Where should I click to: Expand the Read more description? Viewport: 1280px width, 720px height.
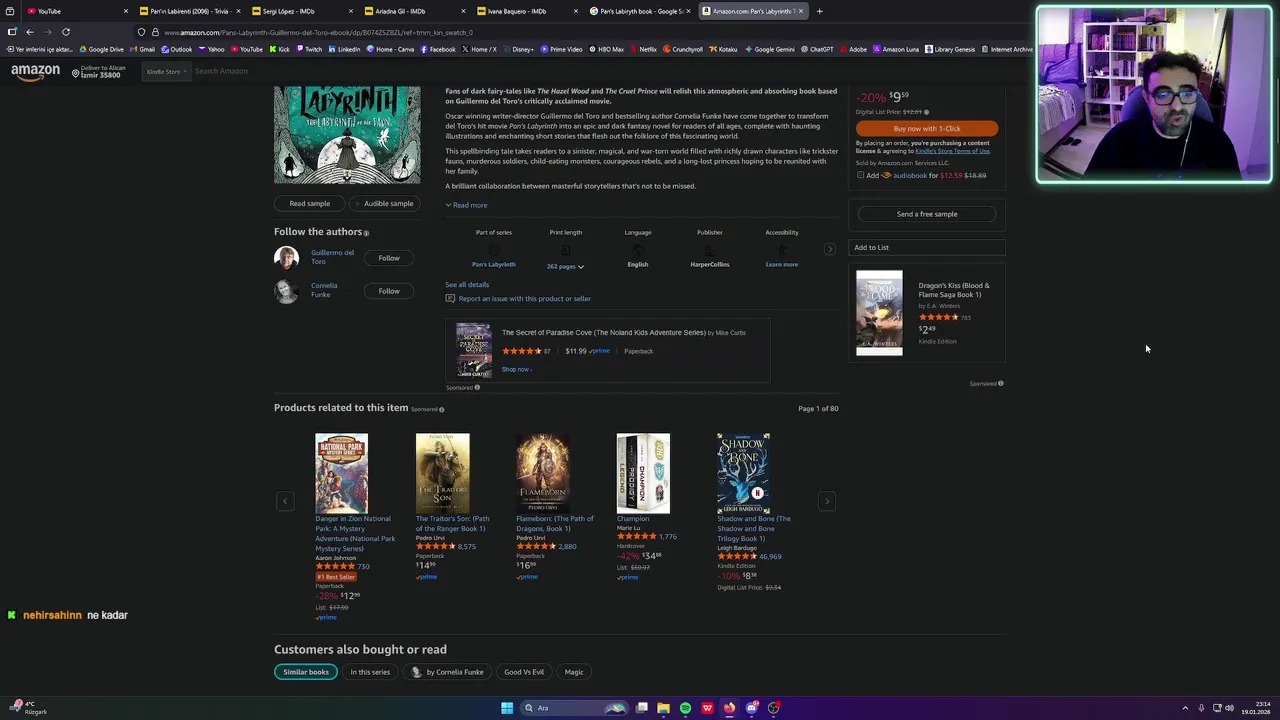click(x=466, y=205)
